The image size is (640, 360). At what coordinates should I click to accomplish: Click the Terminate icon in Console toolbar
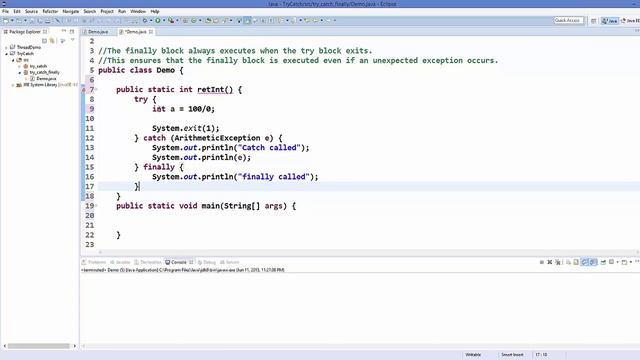[x=542, y=262]
